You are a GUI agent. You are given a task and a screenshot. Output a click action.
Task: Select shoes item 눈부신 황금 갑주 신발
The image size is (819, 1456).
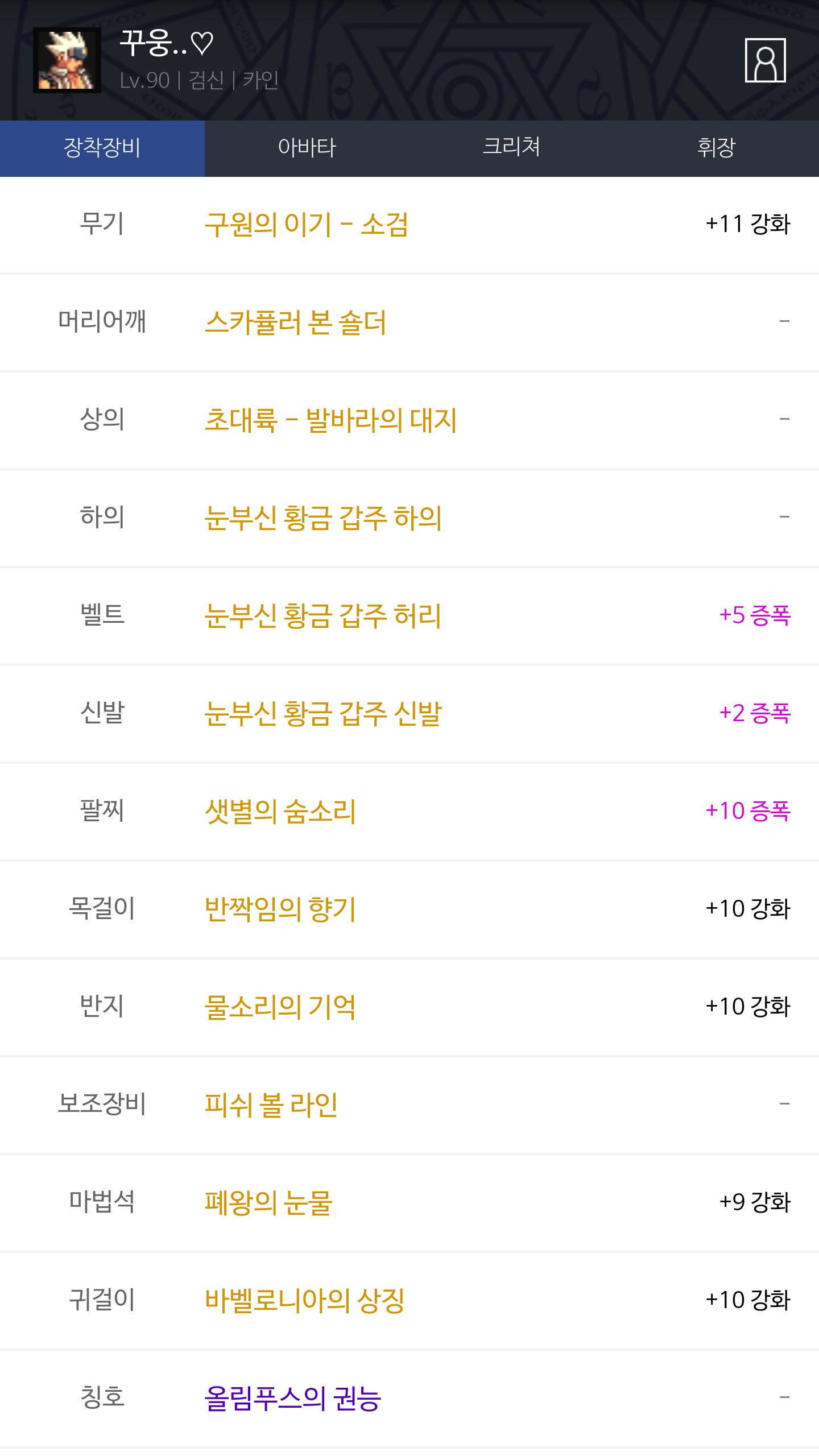[323, 714]
